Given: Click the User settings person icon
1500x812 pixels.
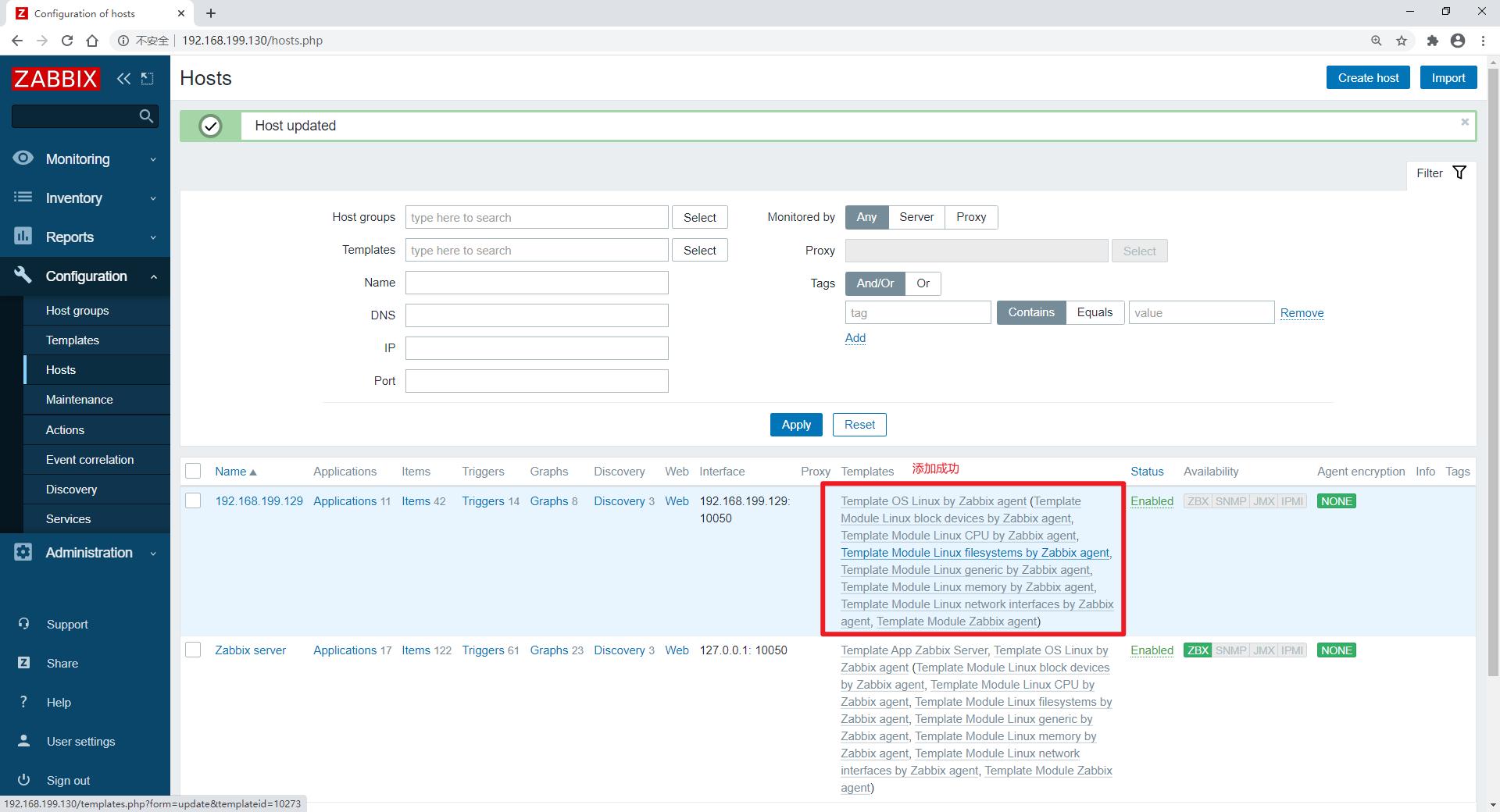Looking at the screenshot, I should pyautogui.click(x=23, y=741).
